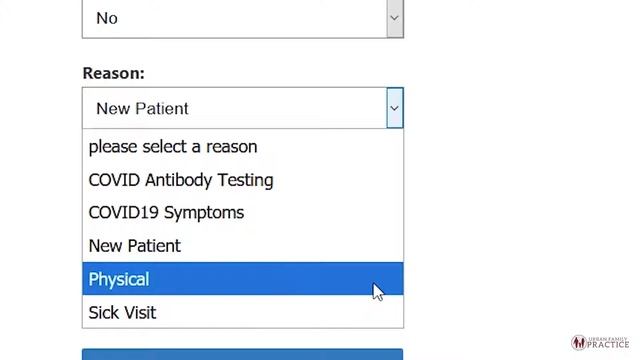Click the chevron icon on the No field
The image size is (640, 360).
click(394, 18)
